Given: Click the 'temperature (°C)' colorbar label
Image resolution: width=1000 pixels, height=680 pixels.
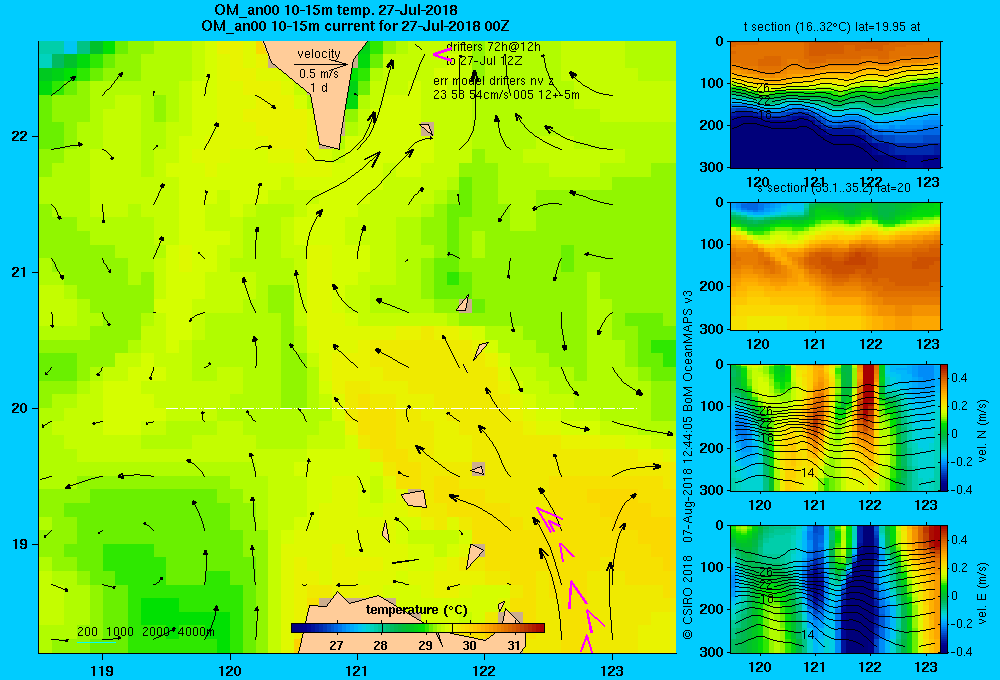Looking at the screenshot, I should [x=416, y=610].
